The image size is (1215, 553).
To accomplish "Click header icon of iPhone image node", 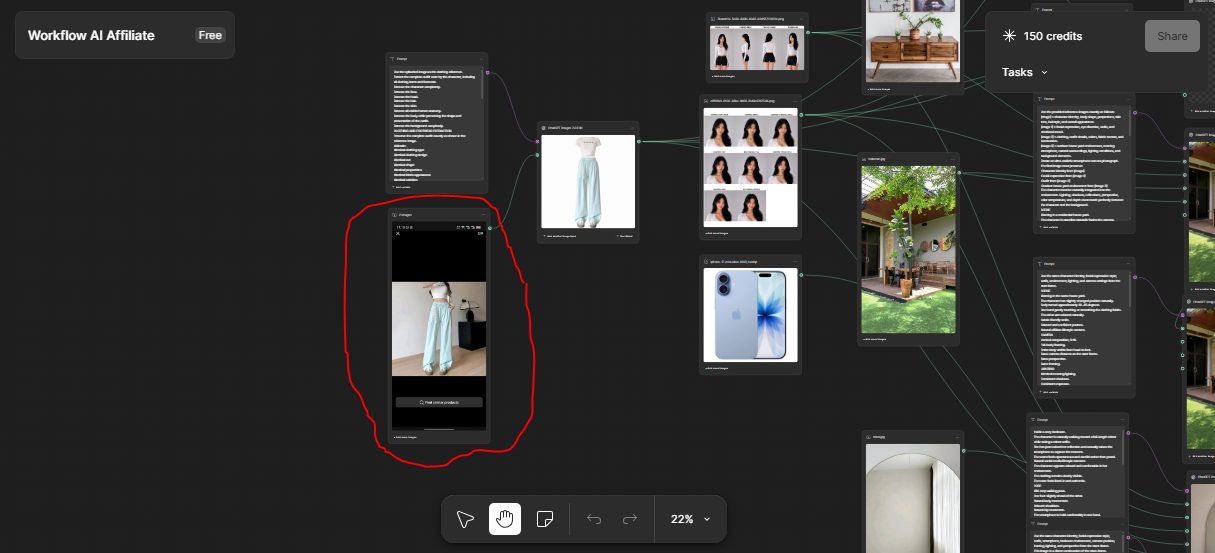I will (707, 261).
